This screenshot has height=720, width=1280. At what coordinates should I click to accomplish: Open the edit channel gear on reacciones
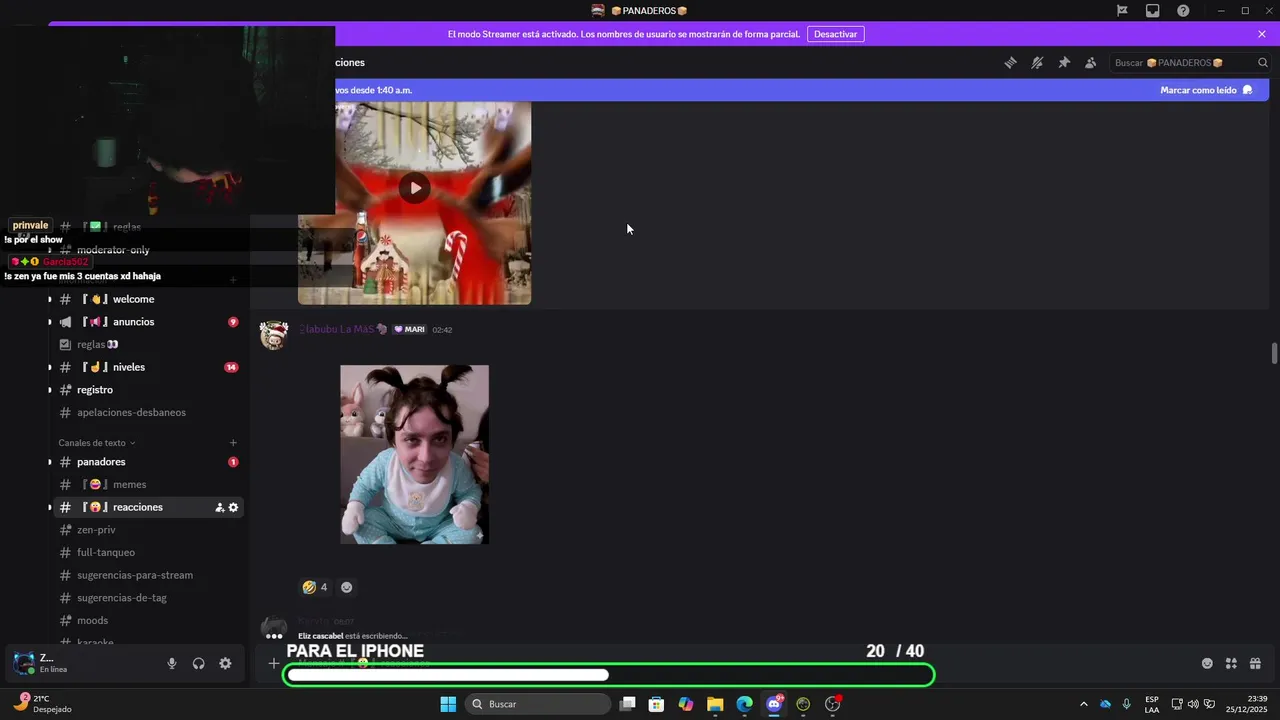point(233,507)
